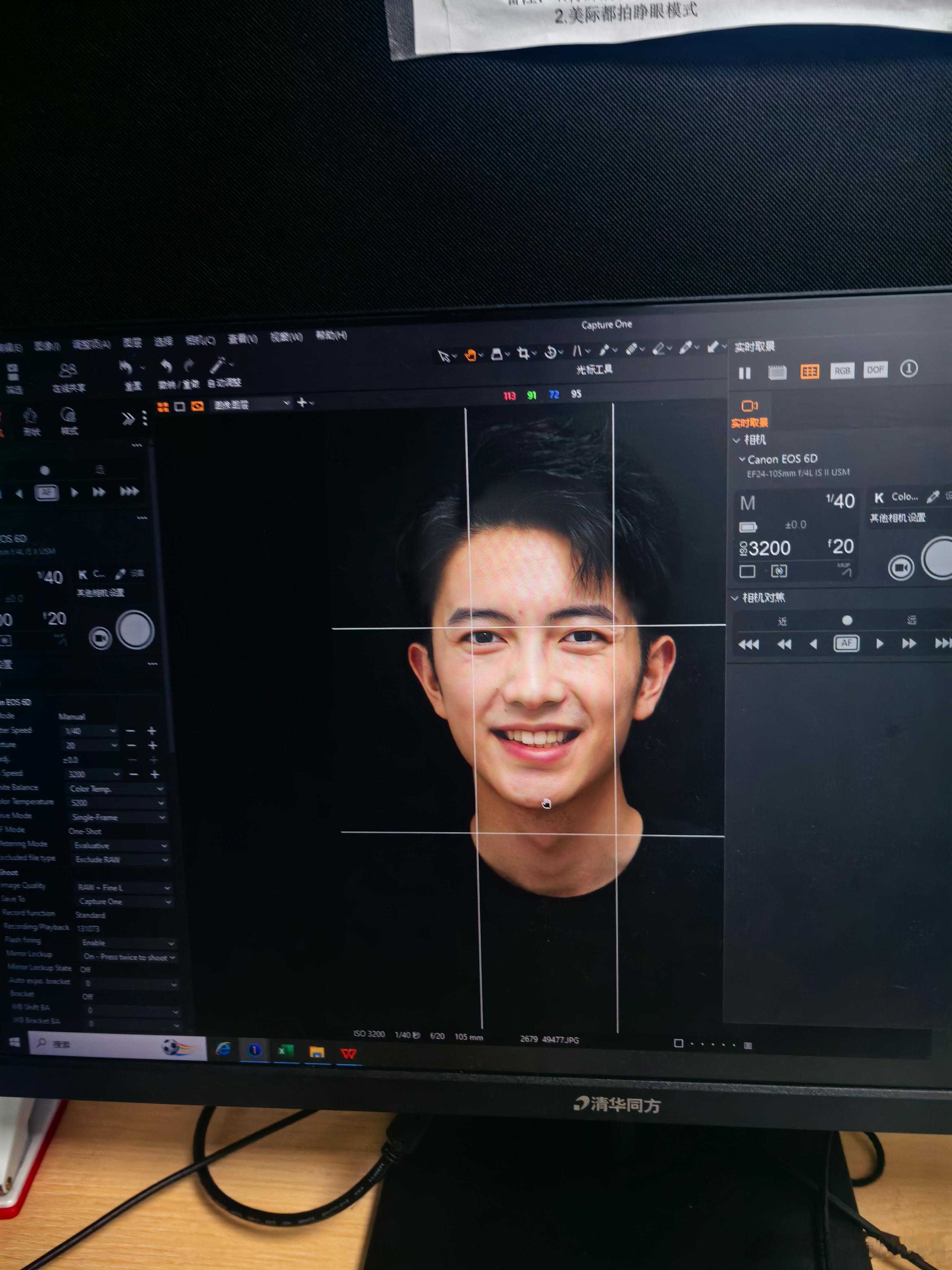Select the pointer Select cursor tool
Viewport: 952px width, 1270px height.
[443, 356]
